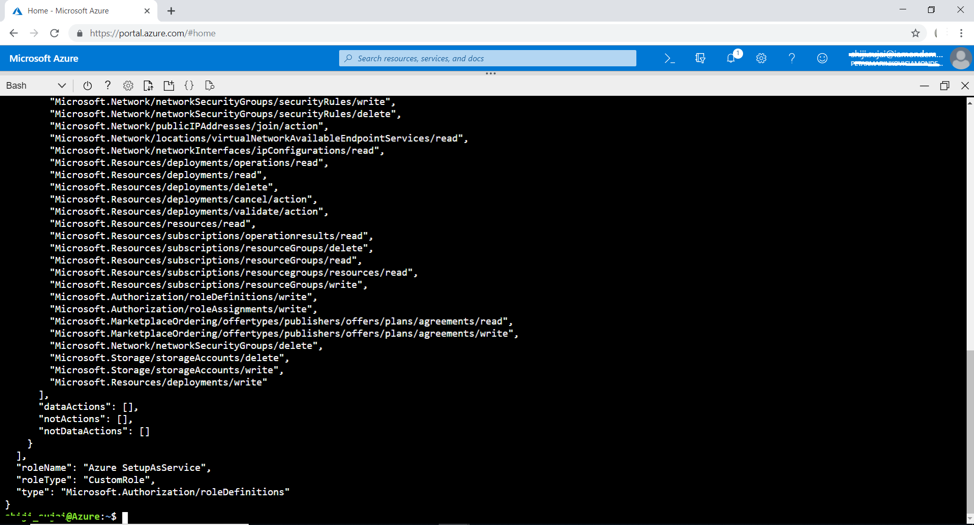
Task: Click the upload/download files icon
Action: coord(148,86)
